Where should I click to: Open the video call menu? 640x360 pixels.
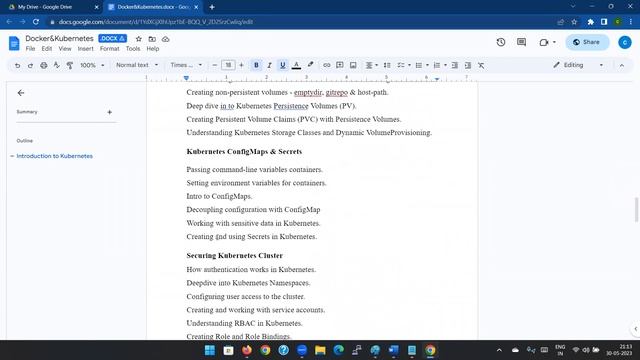[547, 42]
